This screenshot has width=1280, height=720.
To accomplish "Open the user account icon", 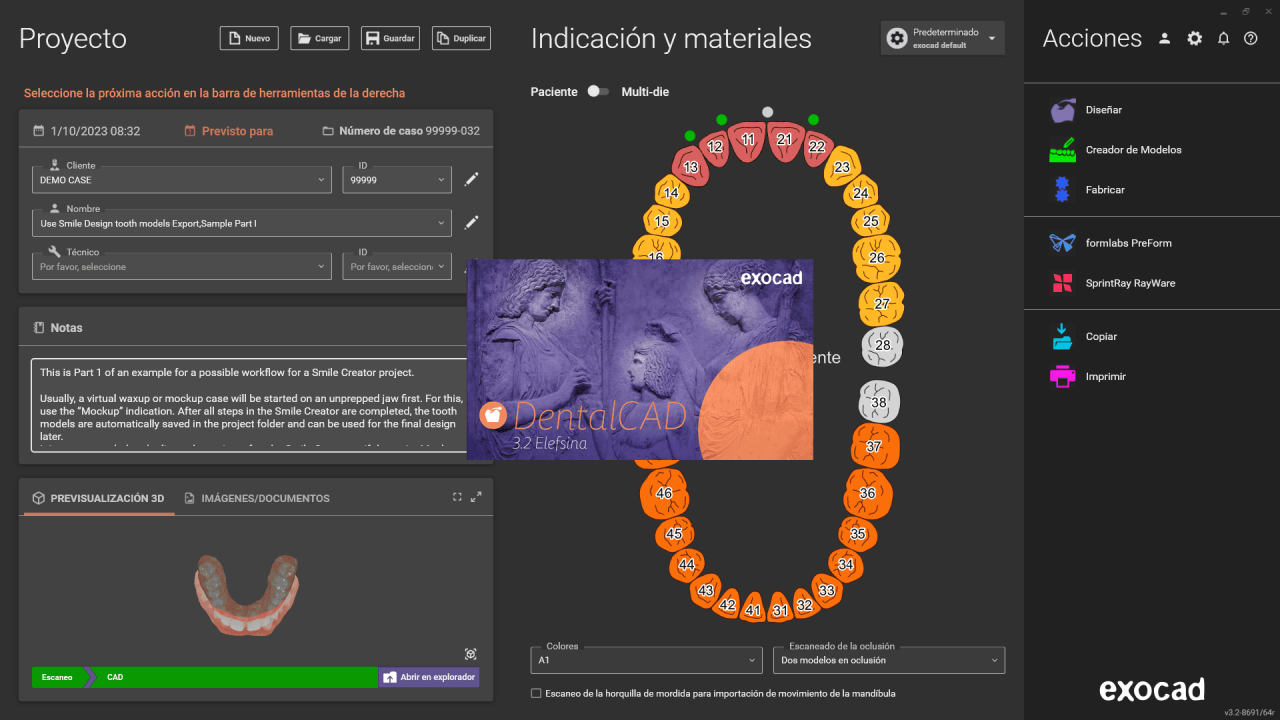I will click(1164, 38).
